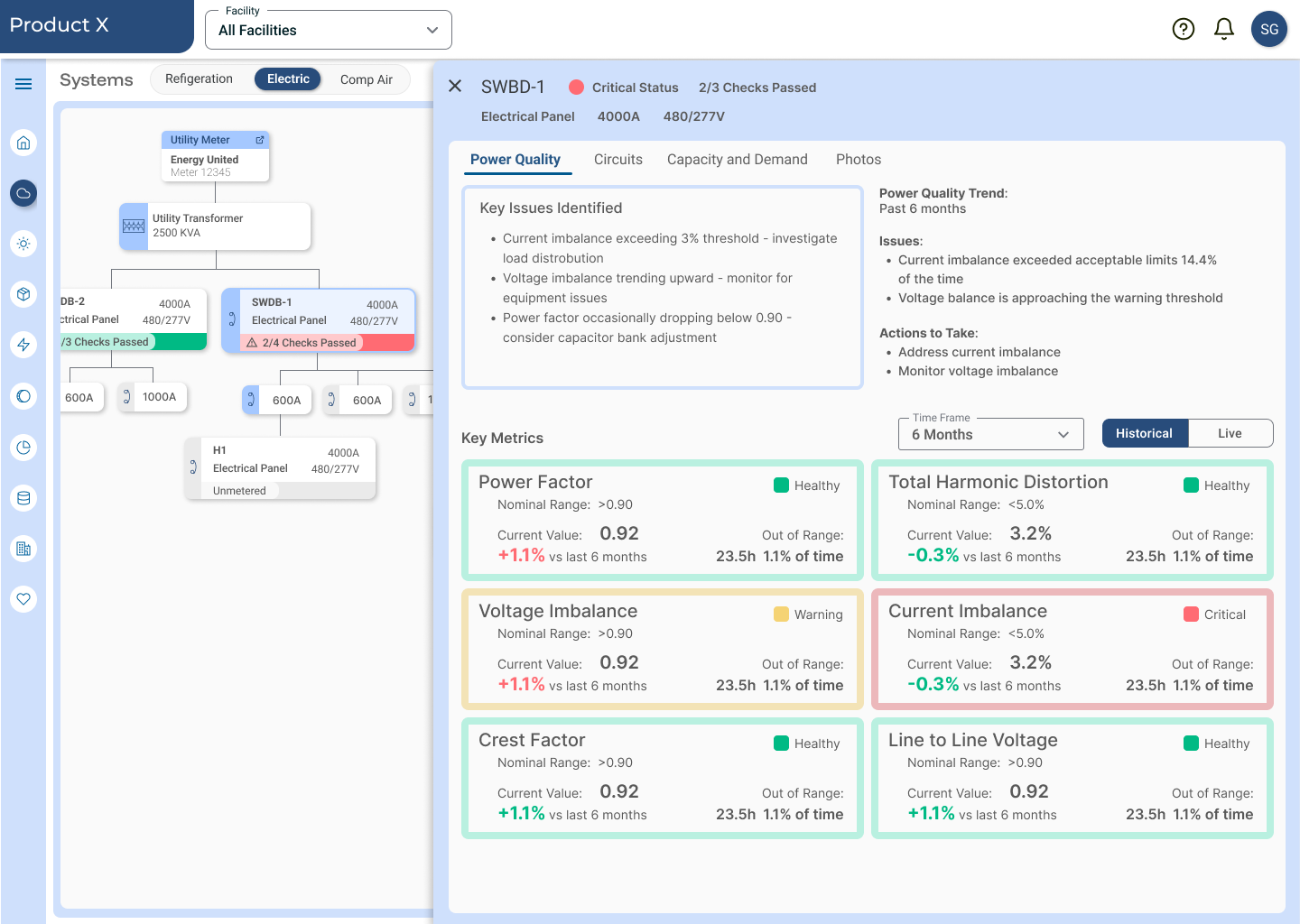Go to the home sidebar icon
1300x924 pixels.
(23, 143)
